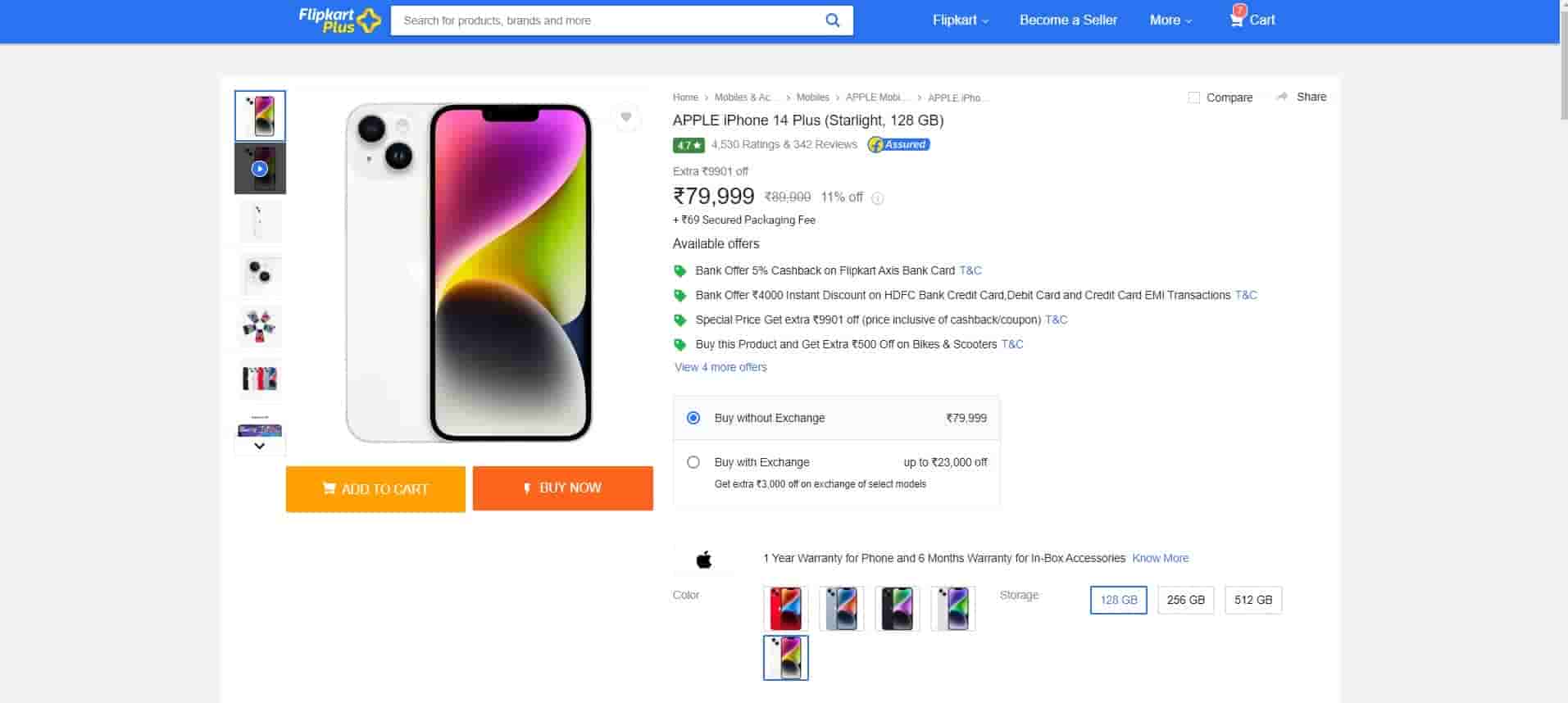This screenshot has height=703, width=1568.
Task: Play the product video thumbnail
Action: click(260, 169)
